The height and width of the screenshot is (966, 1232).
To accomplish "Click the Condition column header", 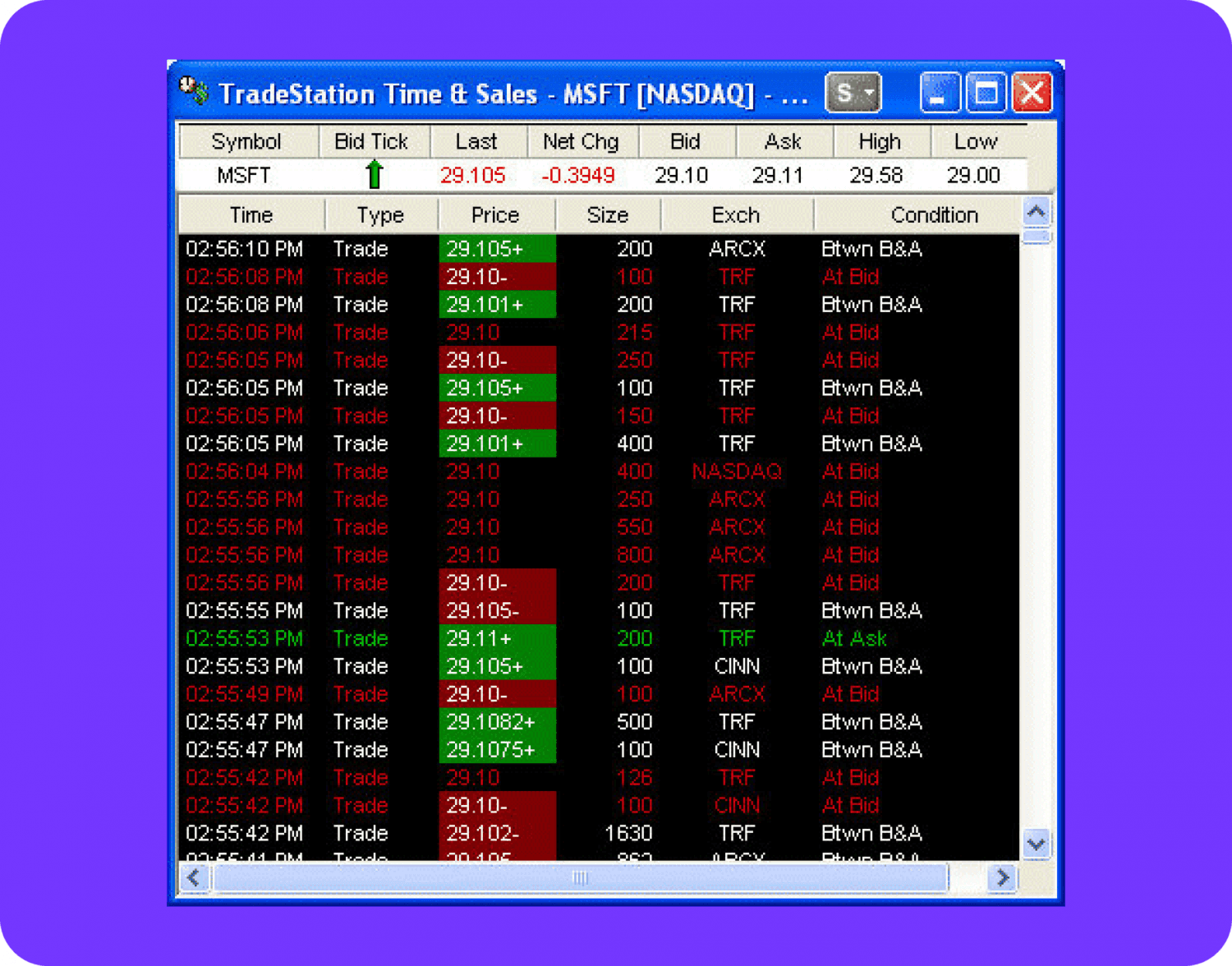I will [x=916, y=215].
